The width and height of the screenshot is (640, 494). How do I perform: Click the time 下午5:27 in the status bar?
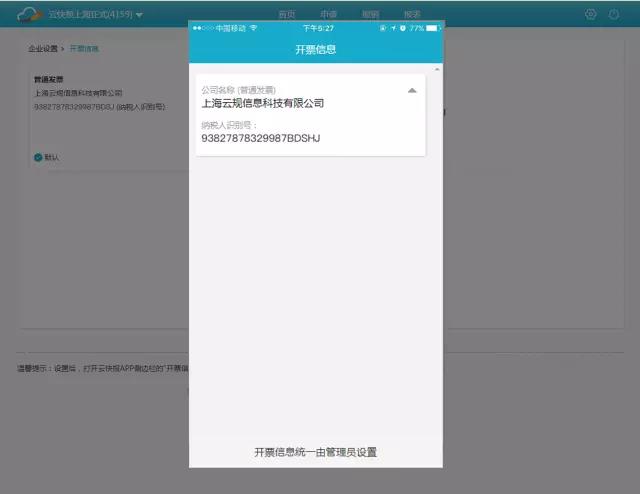[x=318, y=28]
